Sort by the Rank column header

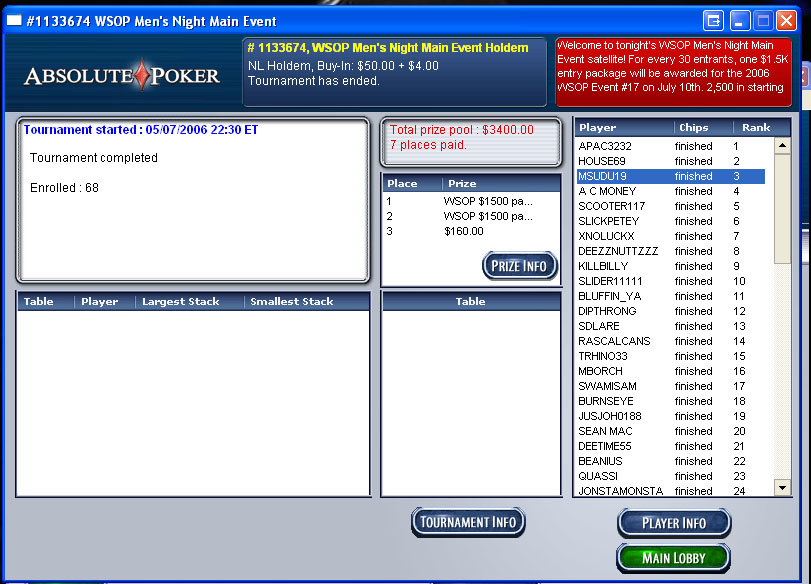(761, 127)
